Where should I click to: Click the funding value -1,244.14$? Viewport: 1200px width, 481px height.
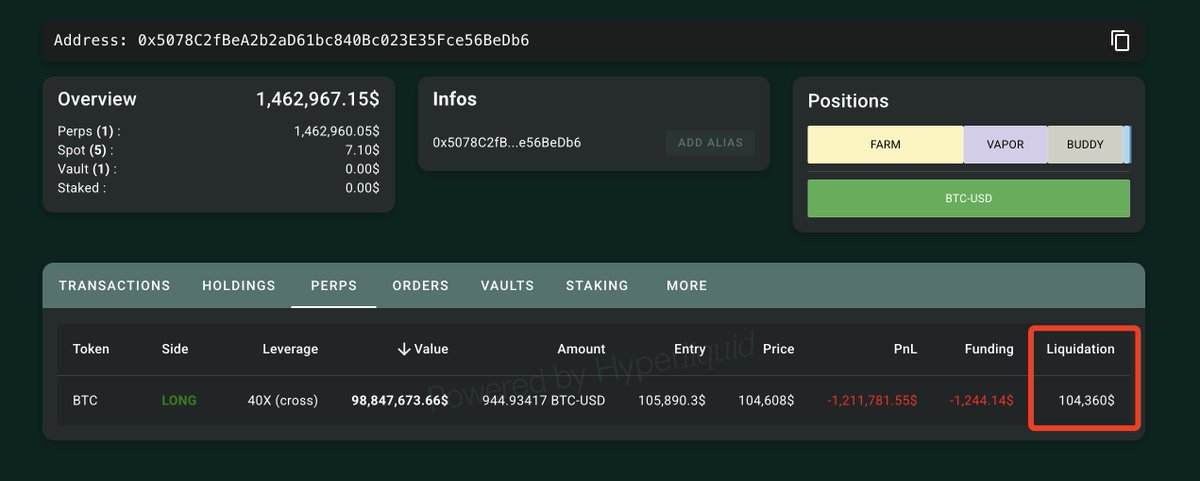[x=981, y=400]
